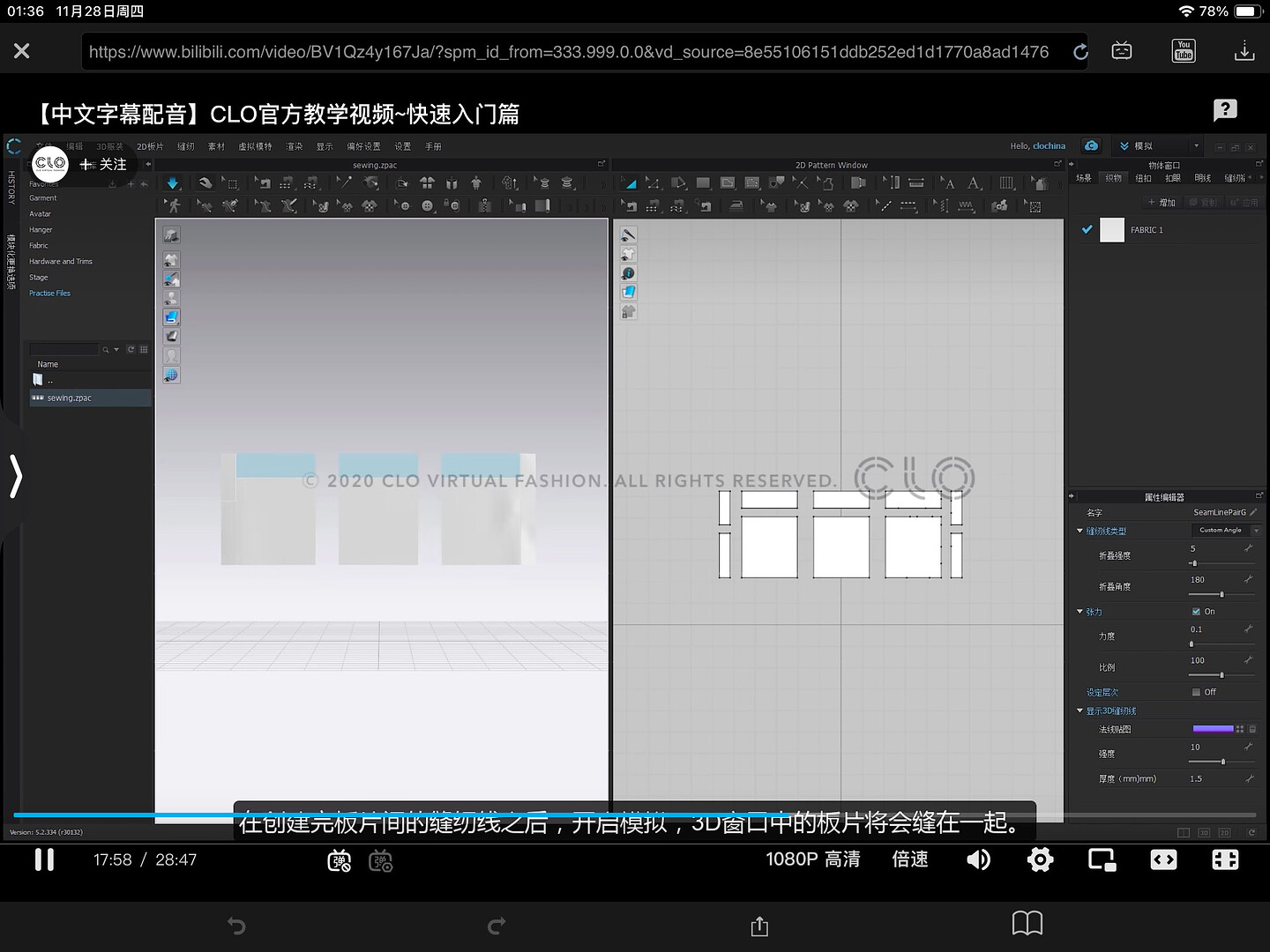This screenshot has height=952, width=1270.
Task: Adjust the 比例 slider
Action: [x=1221, y=675]
